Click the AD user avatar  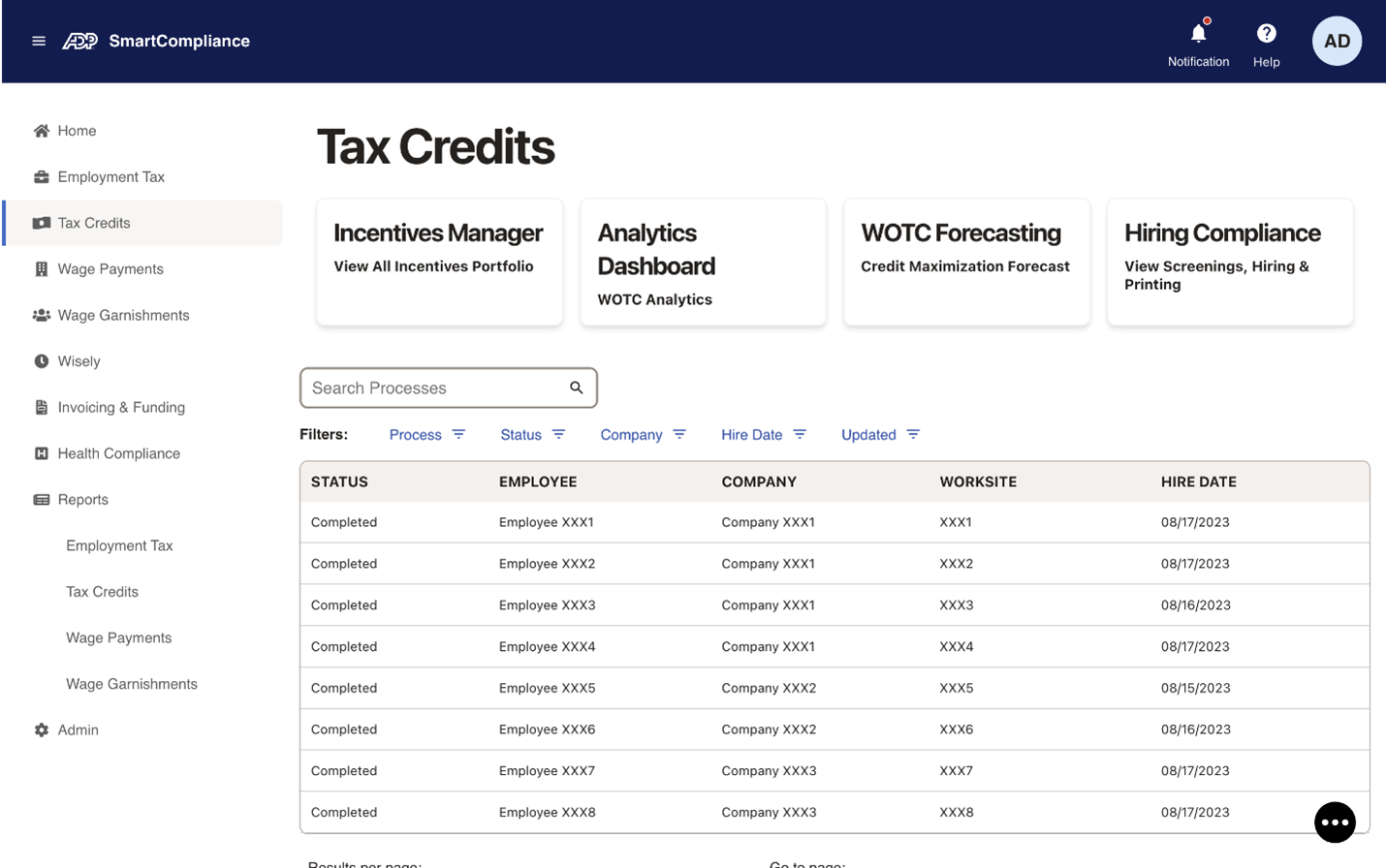(1337, 41)
